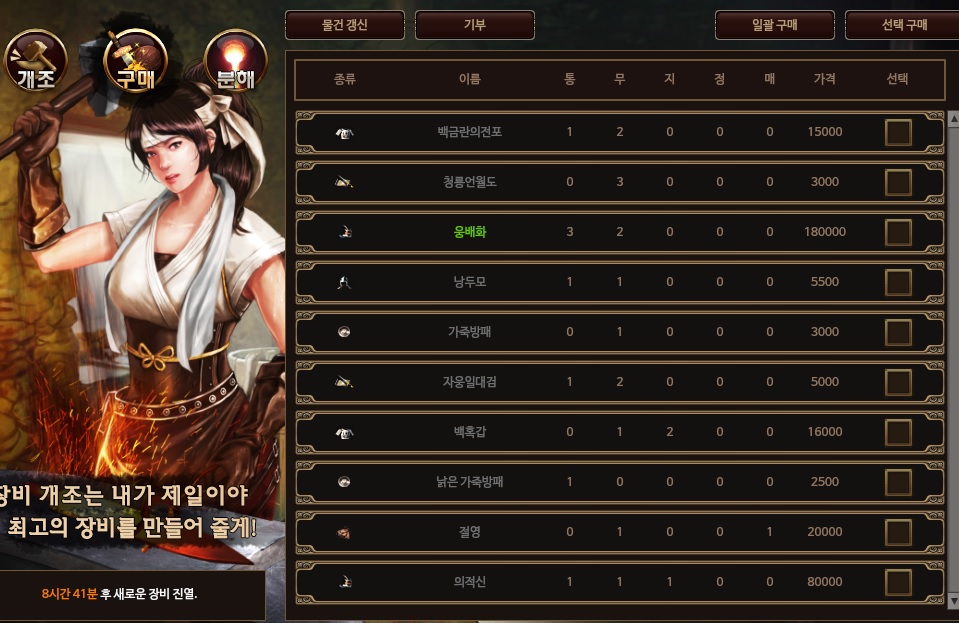Open the 개조 hammer icon

pyautogui.click(x=35, y=61)
